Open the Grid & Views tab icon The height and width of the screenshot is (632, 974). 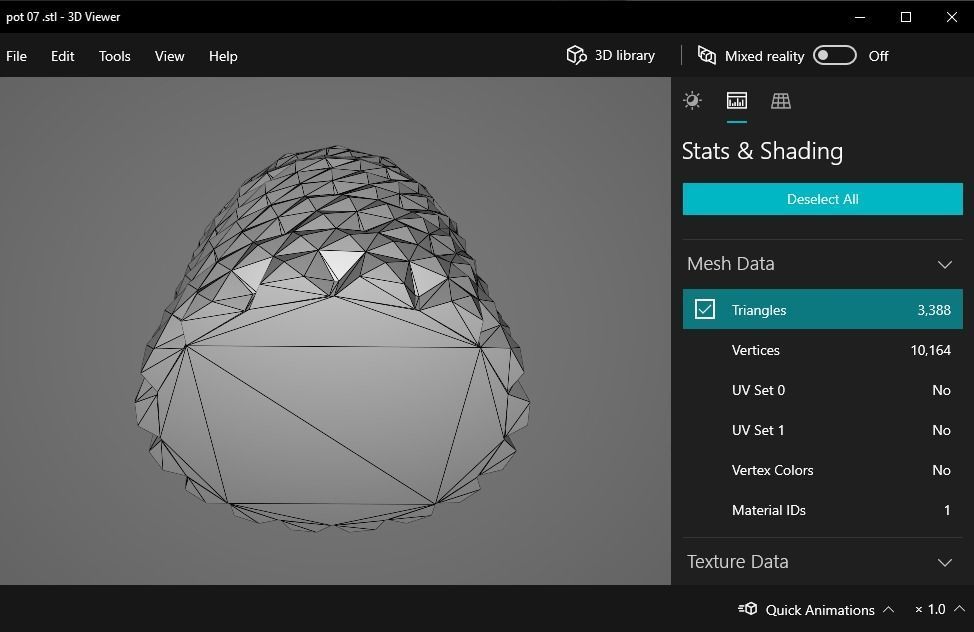pyautogui.click(x=781, y=101)
